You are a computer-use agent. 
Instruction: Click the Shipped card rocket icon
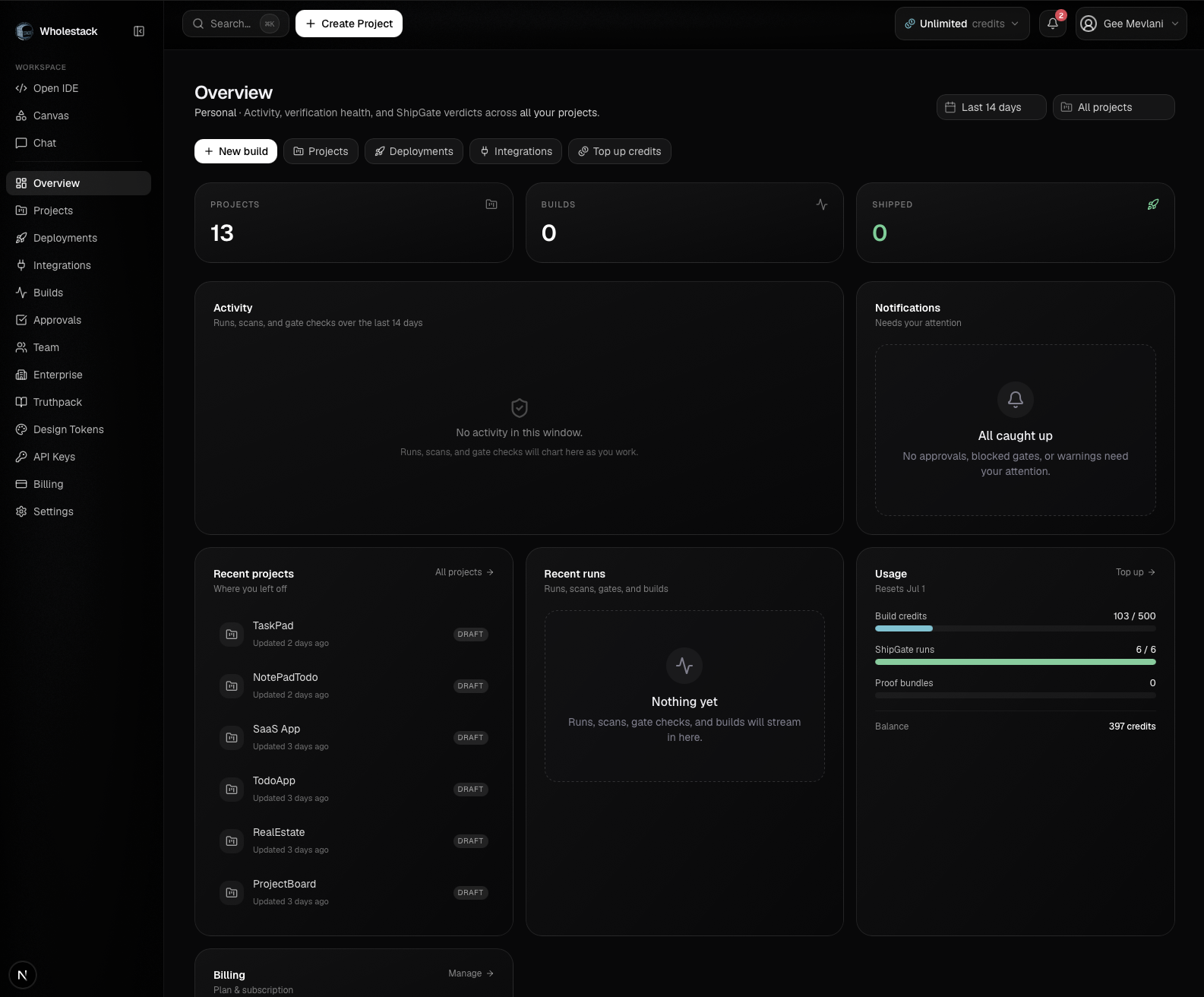(x=1153, y=204)
